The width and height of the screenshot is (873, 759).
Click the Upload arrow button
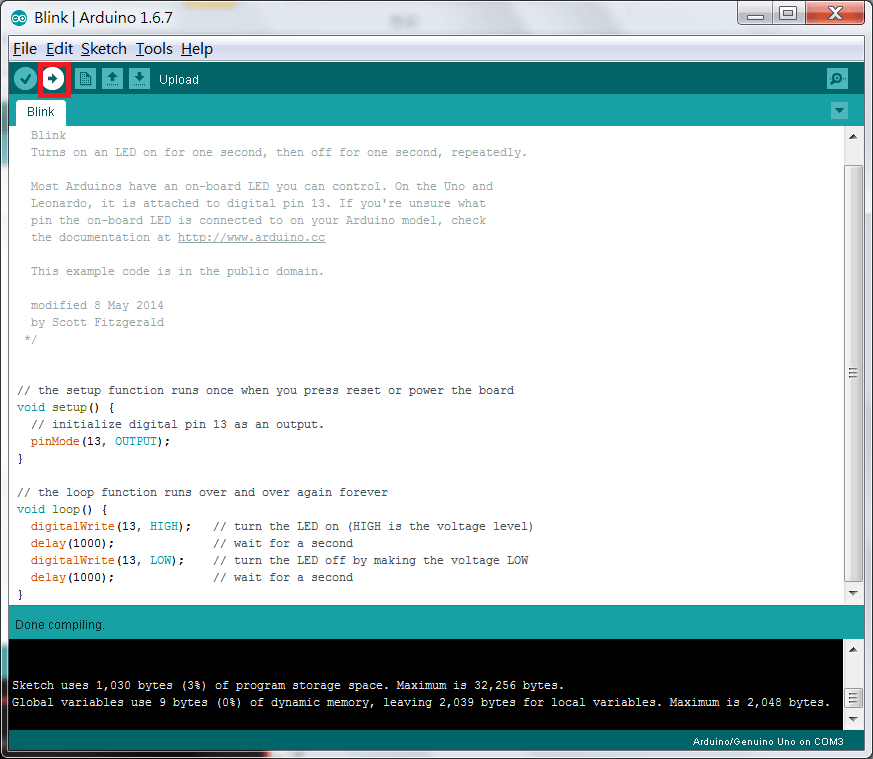[53, 79]
